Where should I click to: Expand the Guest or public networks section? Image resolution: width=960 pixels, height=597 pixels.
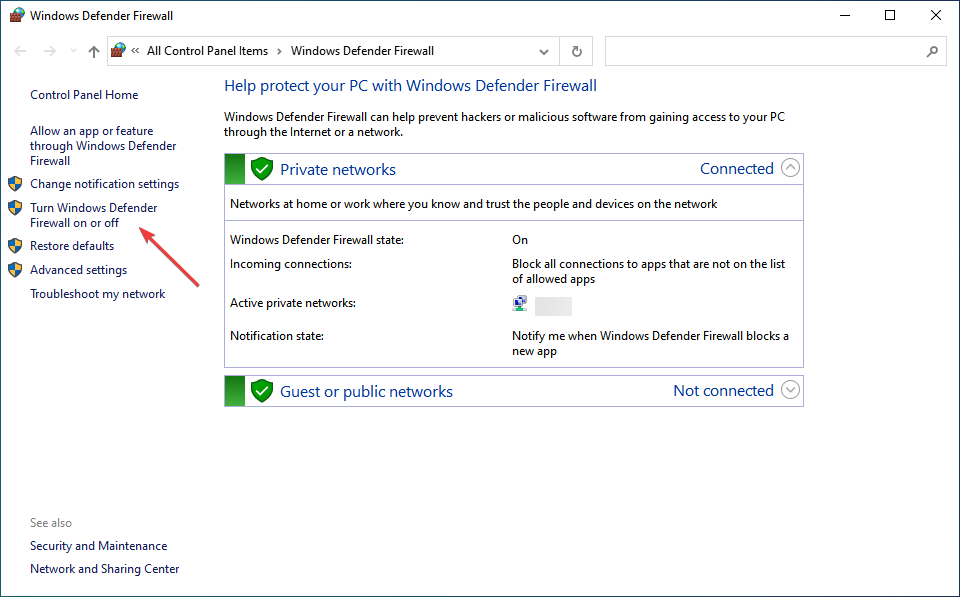tap(790, 390)
